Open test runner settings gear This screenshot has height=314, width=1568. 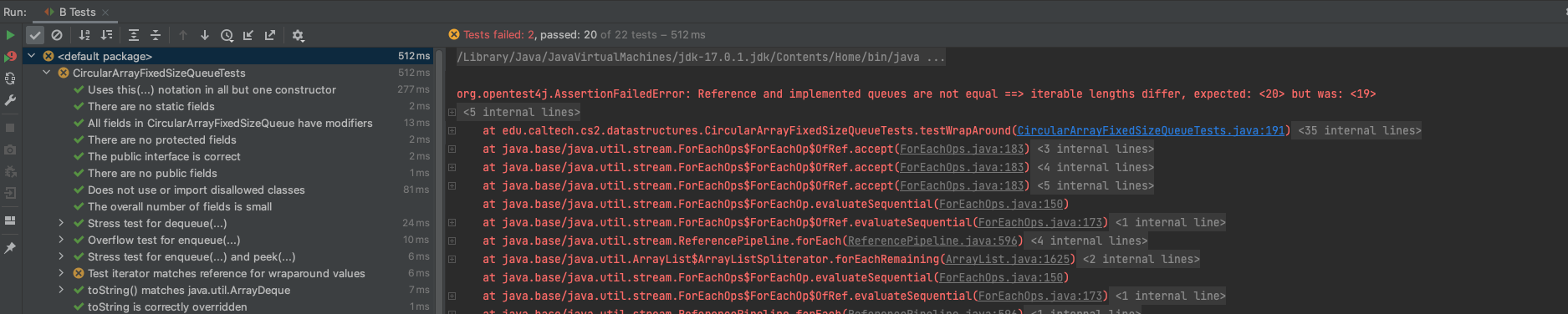pos(298,35)
